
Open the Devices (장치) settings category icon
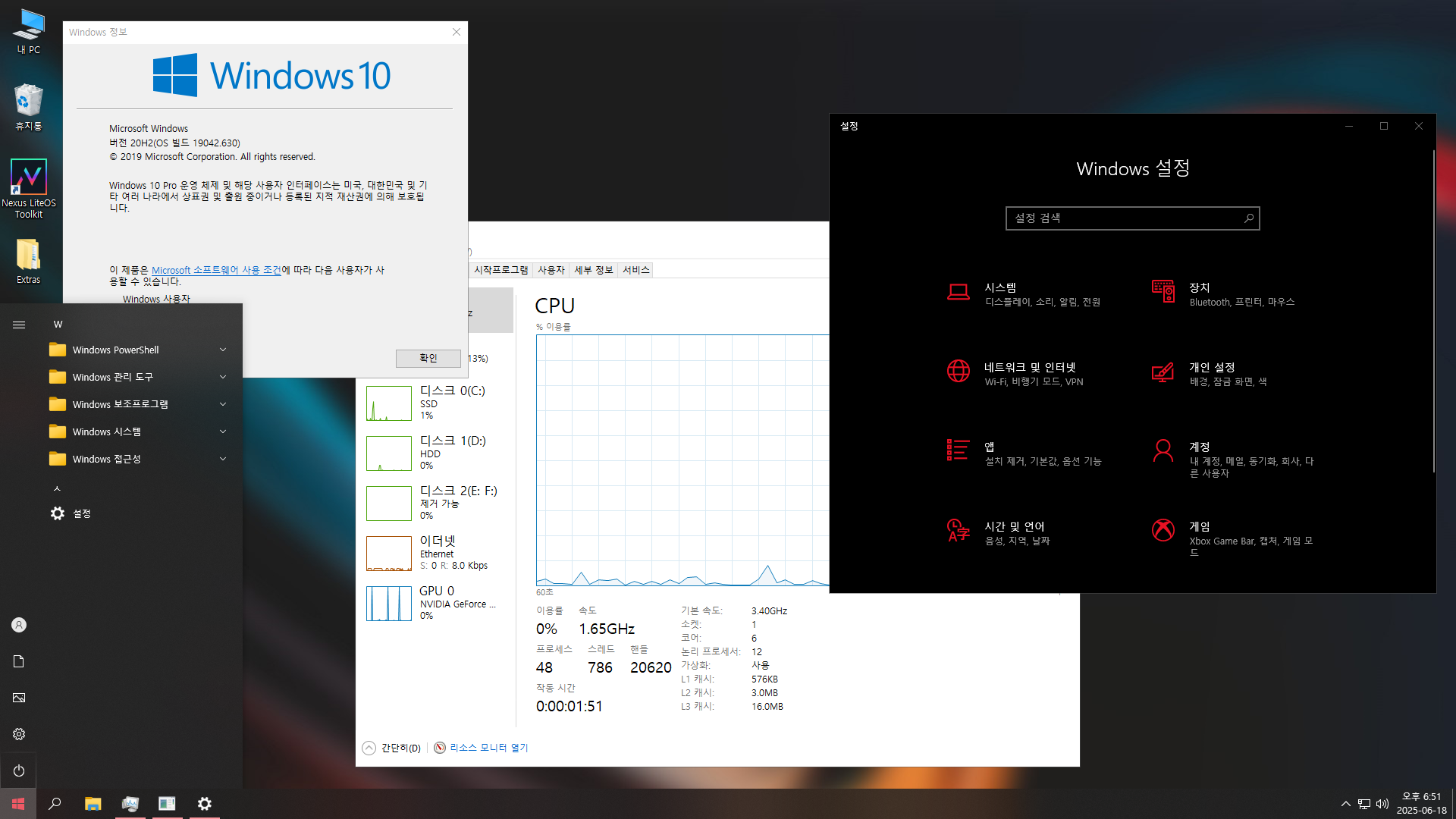pos(1163,291)
